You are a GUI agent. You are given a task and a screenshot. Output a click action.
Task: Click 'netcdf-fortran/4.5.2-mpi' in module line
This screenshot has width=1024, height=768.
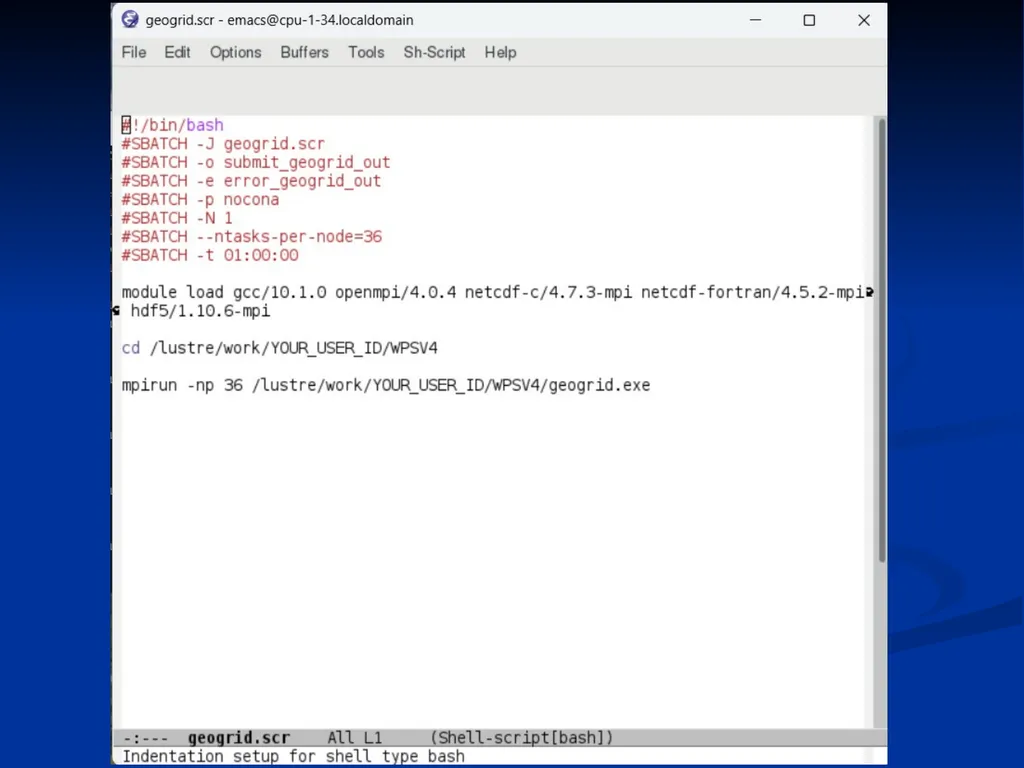point(753,292)
